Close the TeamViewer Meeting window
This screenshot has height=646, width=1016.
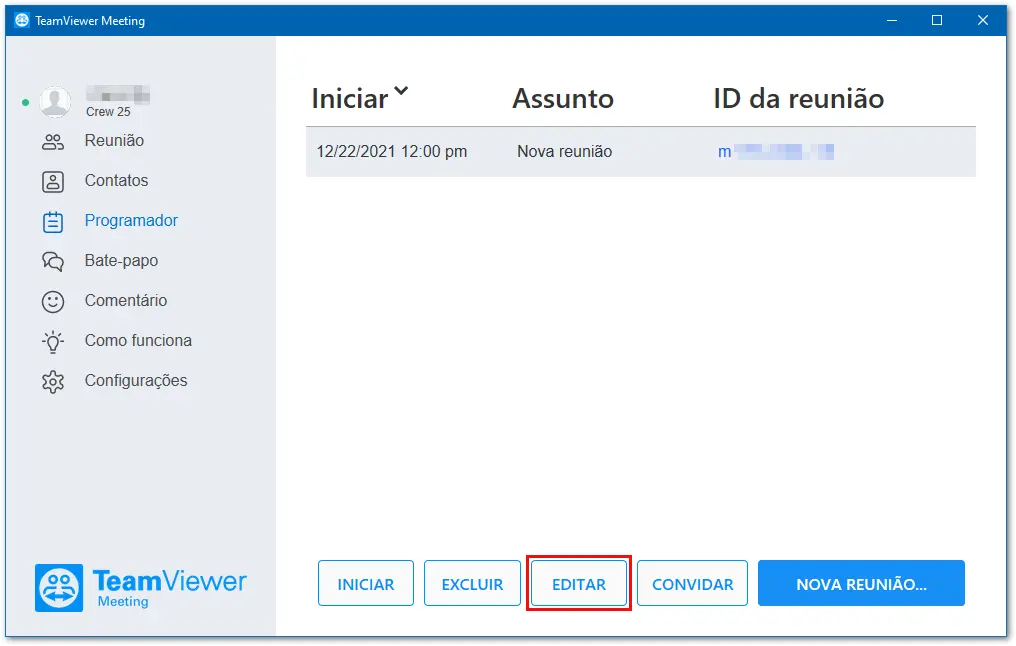pos(983,21)
